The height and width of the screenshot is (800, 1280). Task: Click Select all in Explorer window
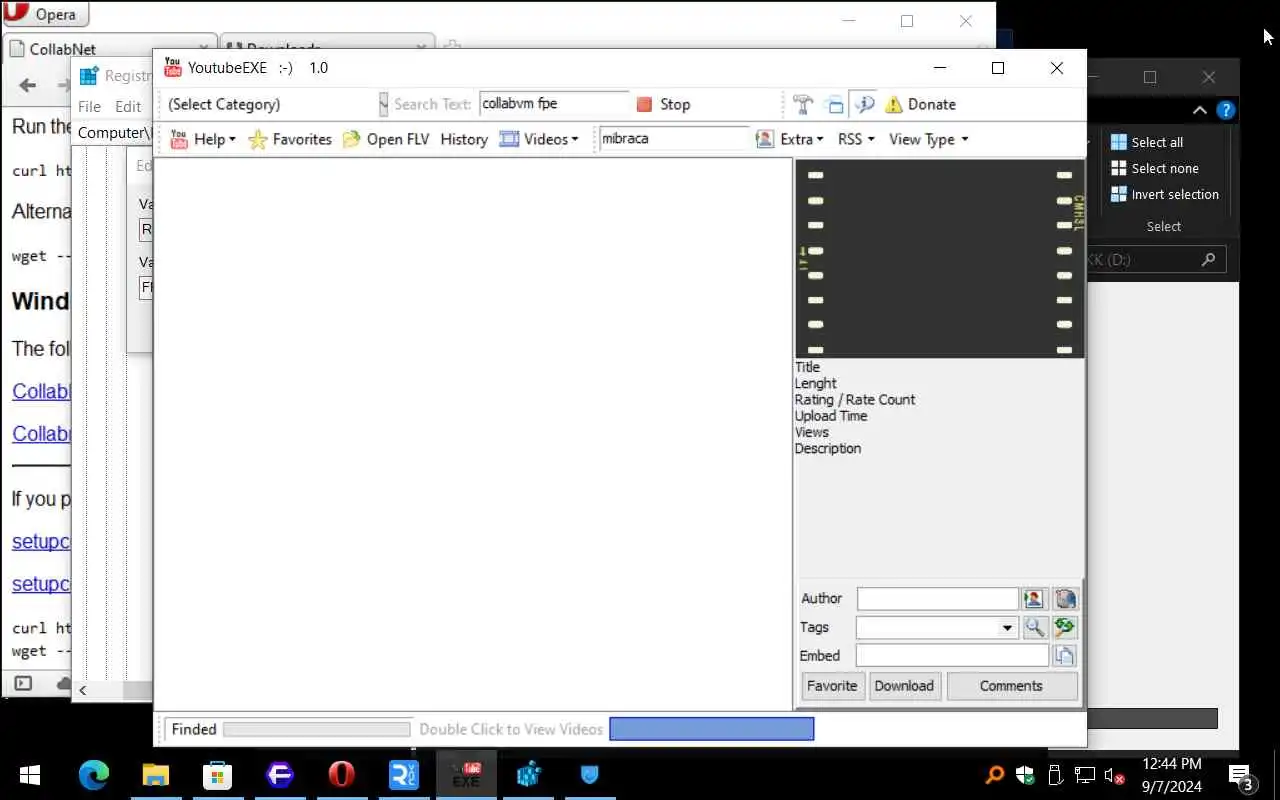[1147, 142]
